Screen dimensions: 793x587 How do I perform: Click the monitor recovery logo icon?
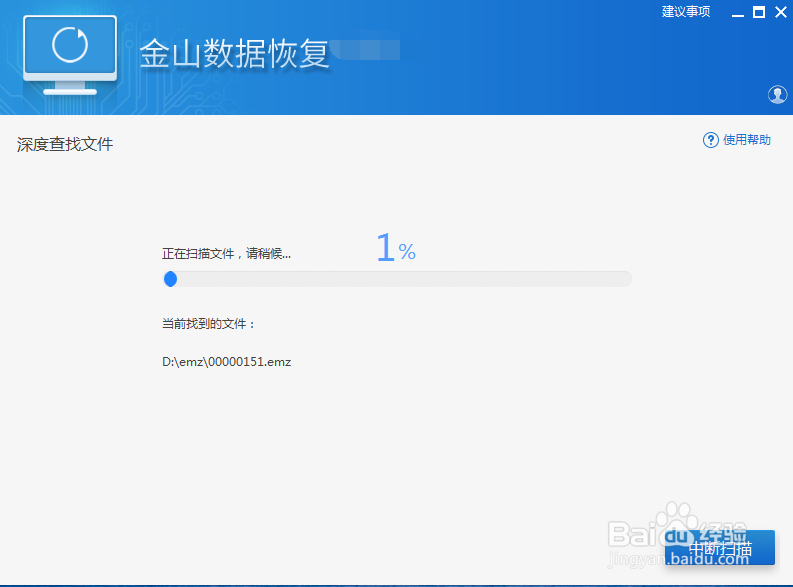click(x=70, y=55)
